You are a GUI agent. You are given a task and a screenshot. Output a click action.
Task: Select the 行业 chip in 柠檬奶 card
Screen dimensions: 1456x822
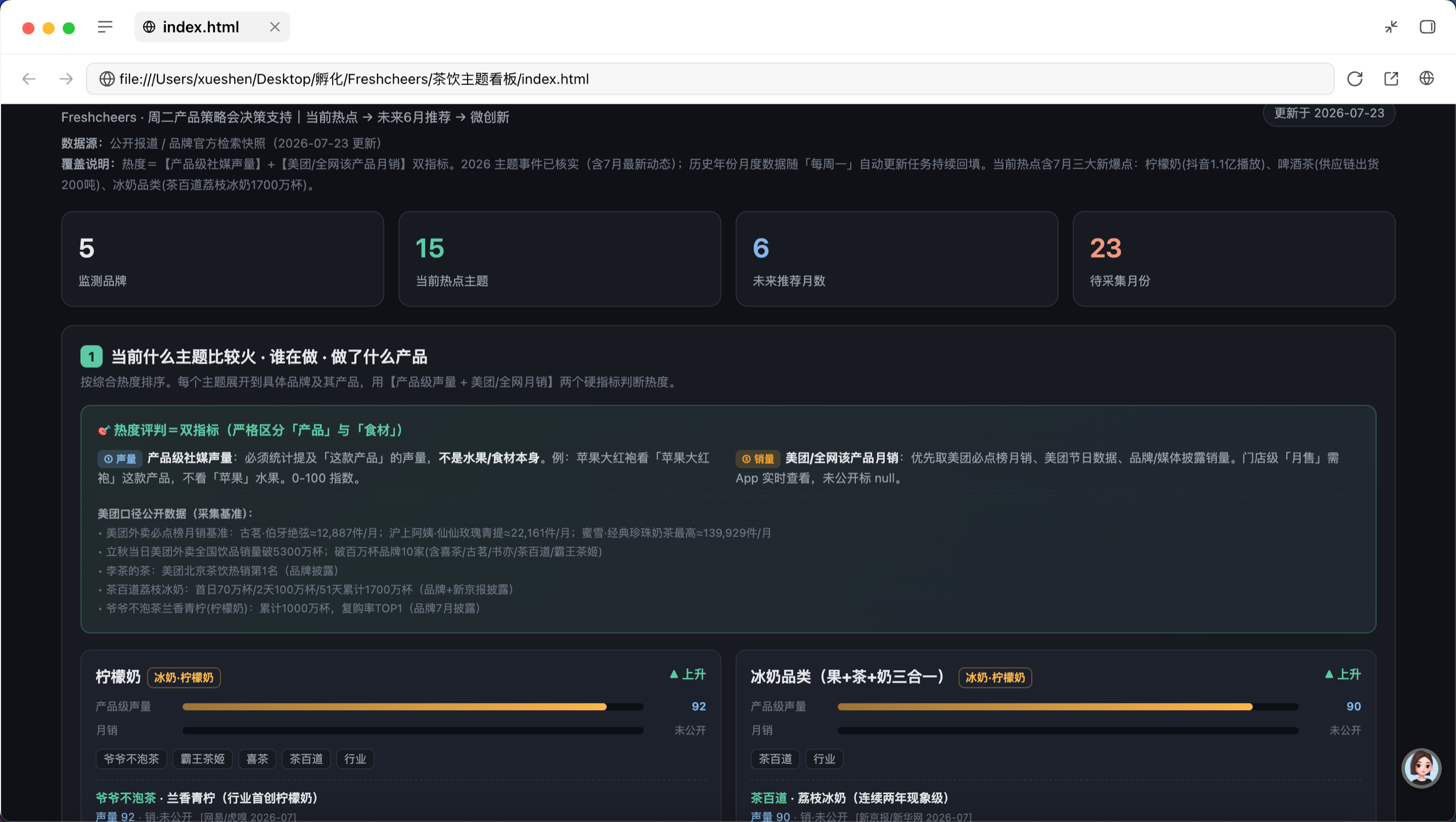pos(355,759)
